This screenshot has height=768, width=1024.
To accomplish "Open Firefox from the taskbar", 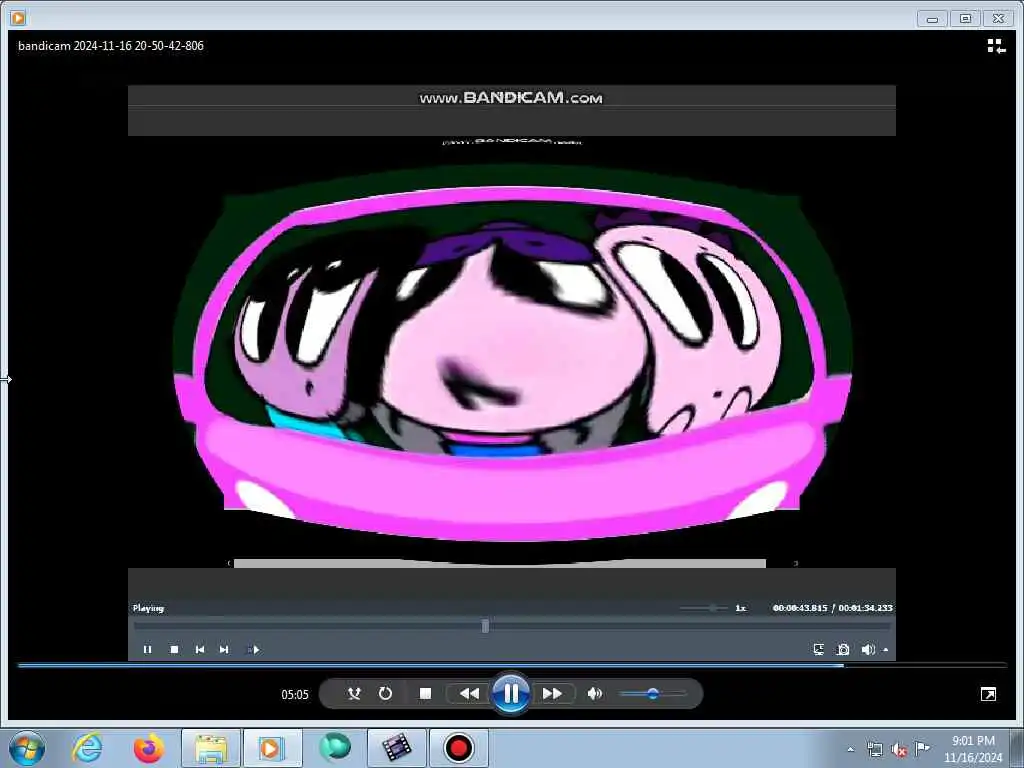I will 148,748.
